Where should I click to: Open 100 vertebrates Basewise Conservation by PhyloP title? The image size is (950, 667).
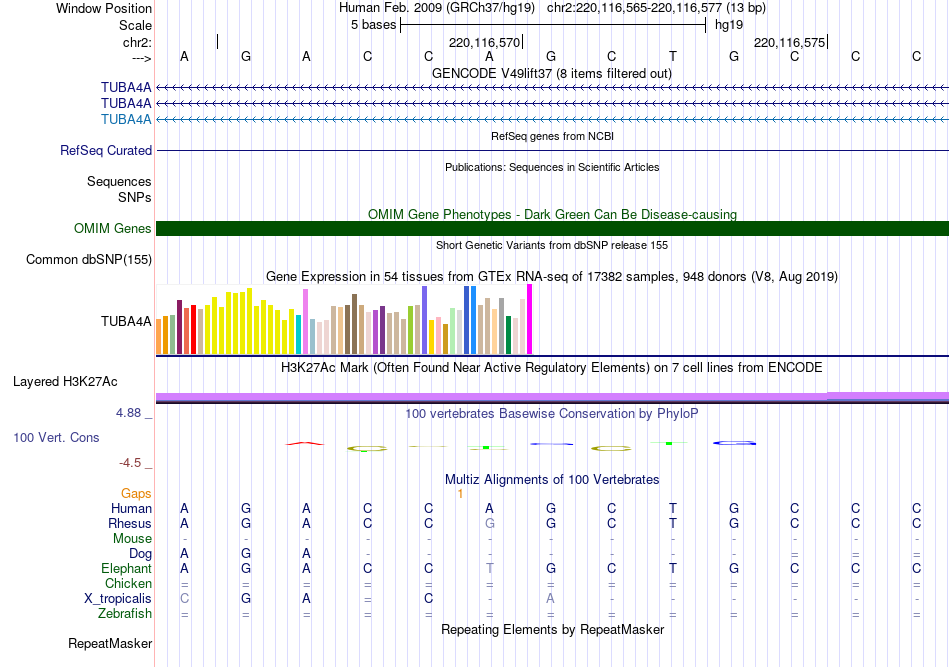tap(552, 414)
